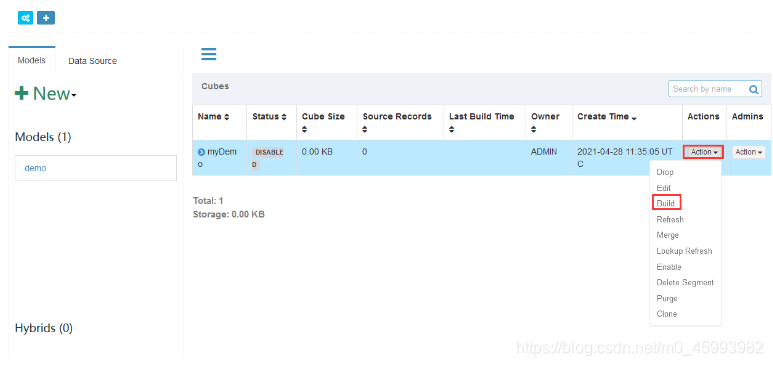The image size is (773, 366).
Task: Sort cubes by Source Records column
Action: coord(397,122)
